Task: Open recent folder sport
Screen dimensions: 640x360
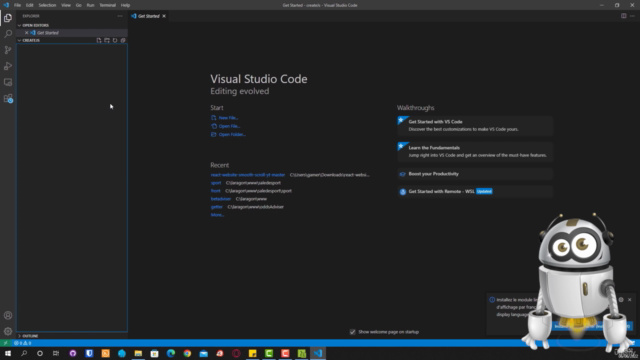Action: tap(216, 183)
